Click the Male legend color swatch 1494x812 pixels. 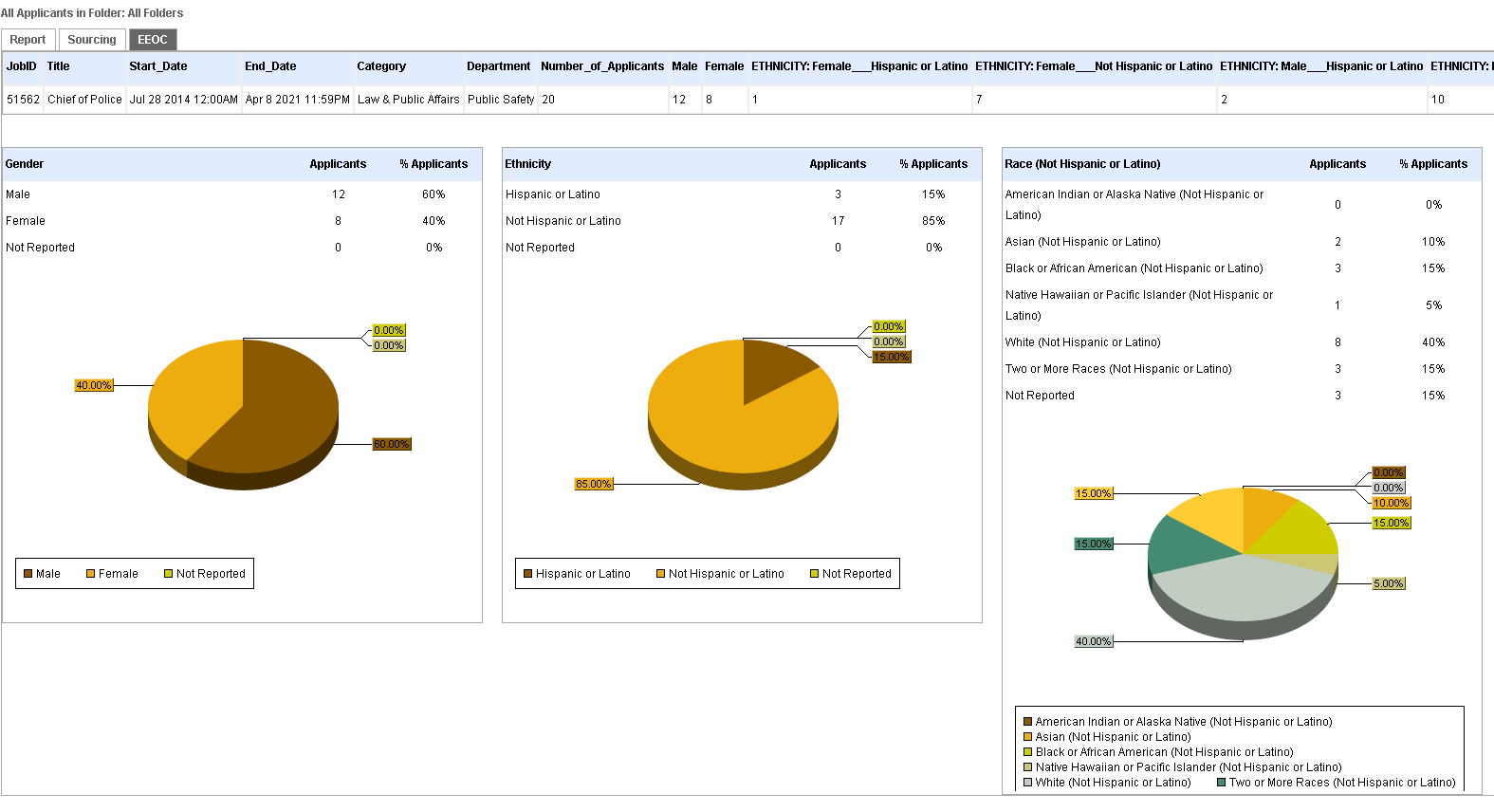tap(28, 574)
